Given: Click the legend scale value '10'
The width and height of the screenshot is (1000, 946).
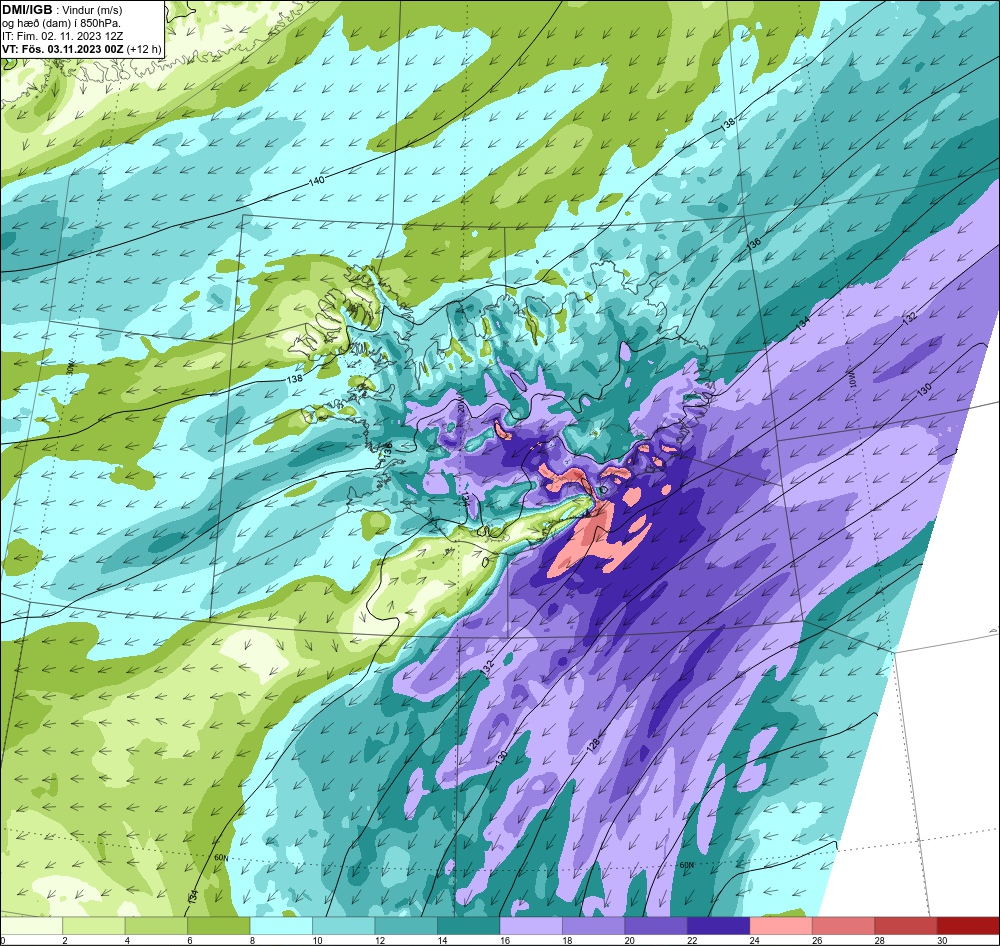Looking at the screenshot, I should pyautogui.click(x=317, y=940).
